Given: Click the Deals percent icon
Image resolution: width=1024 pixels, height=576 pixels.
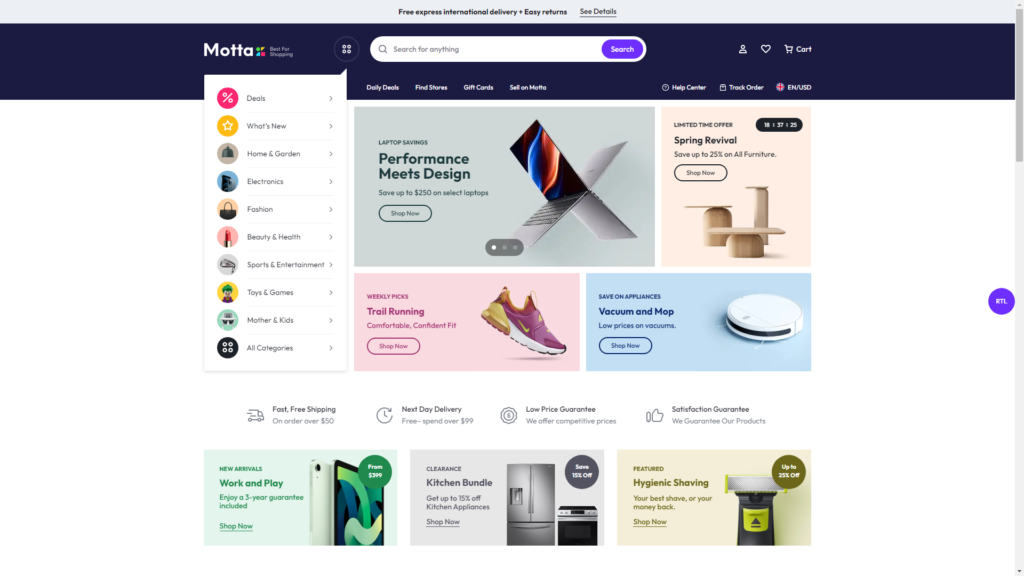Looking at the screenshot, I should tap(227, 98).
